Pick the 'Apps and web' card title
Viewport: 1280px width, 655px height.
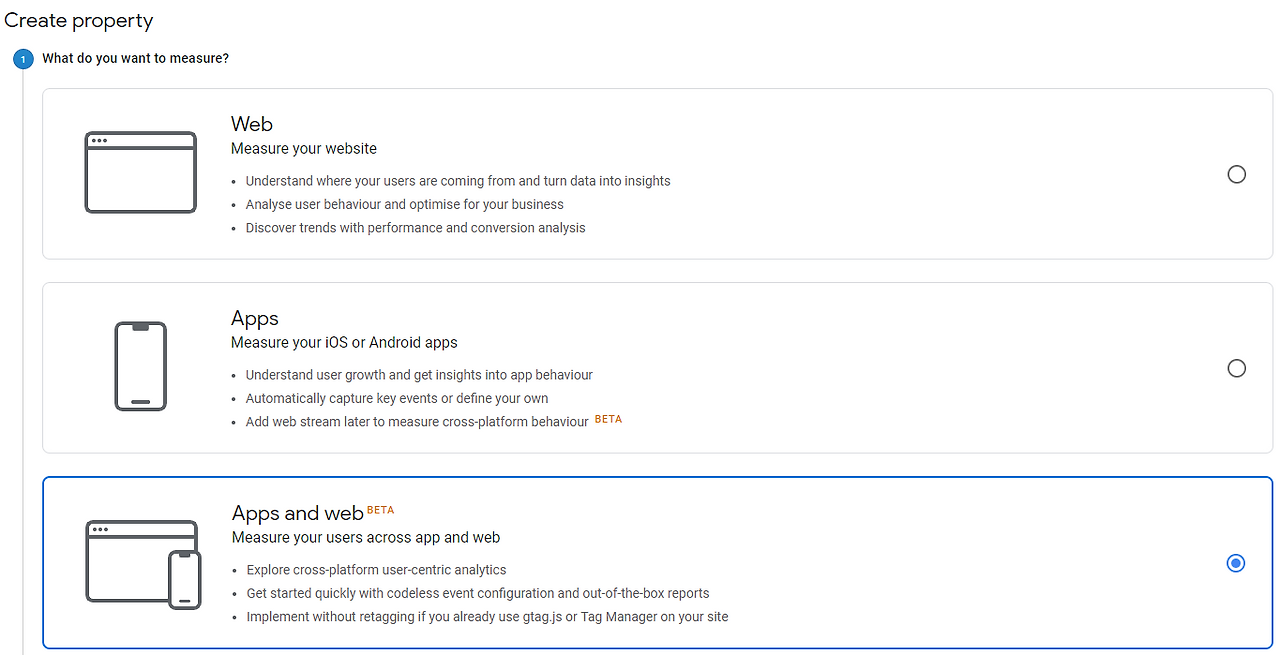click(x=297, y=513)
